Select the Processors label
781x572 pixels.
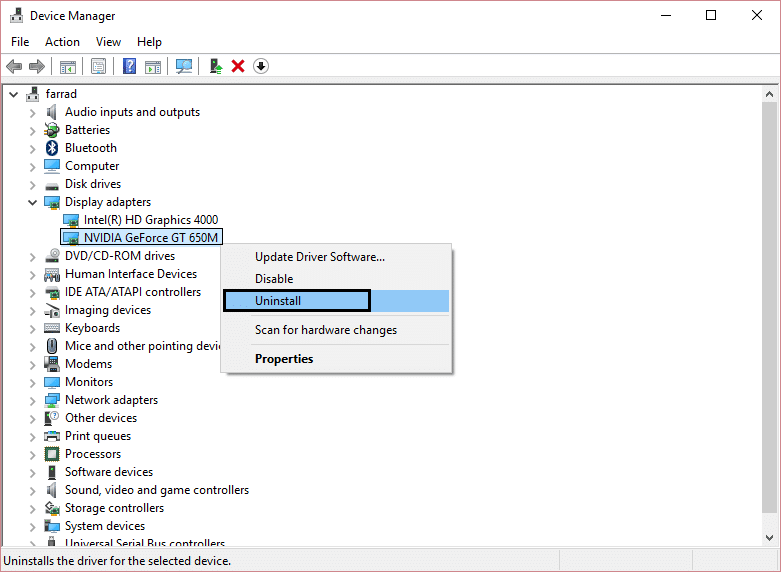[x=93, y=454]
